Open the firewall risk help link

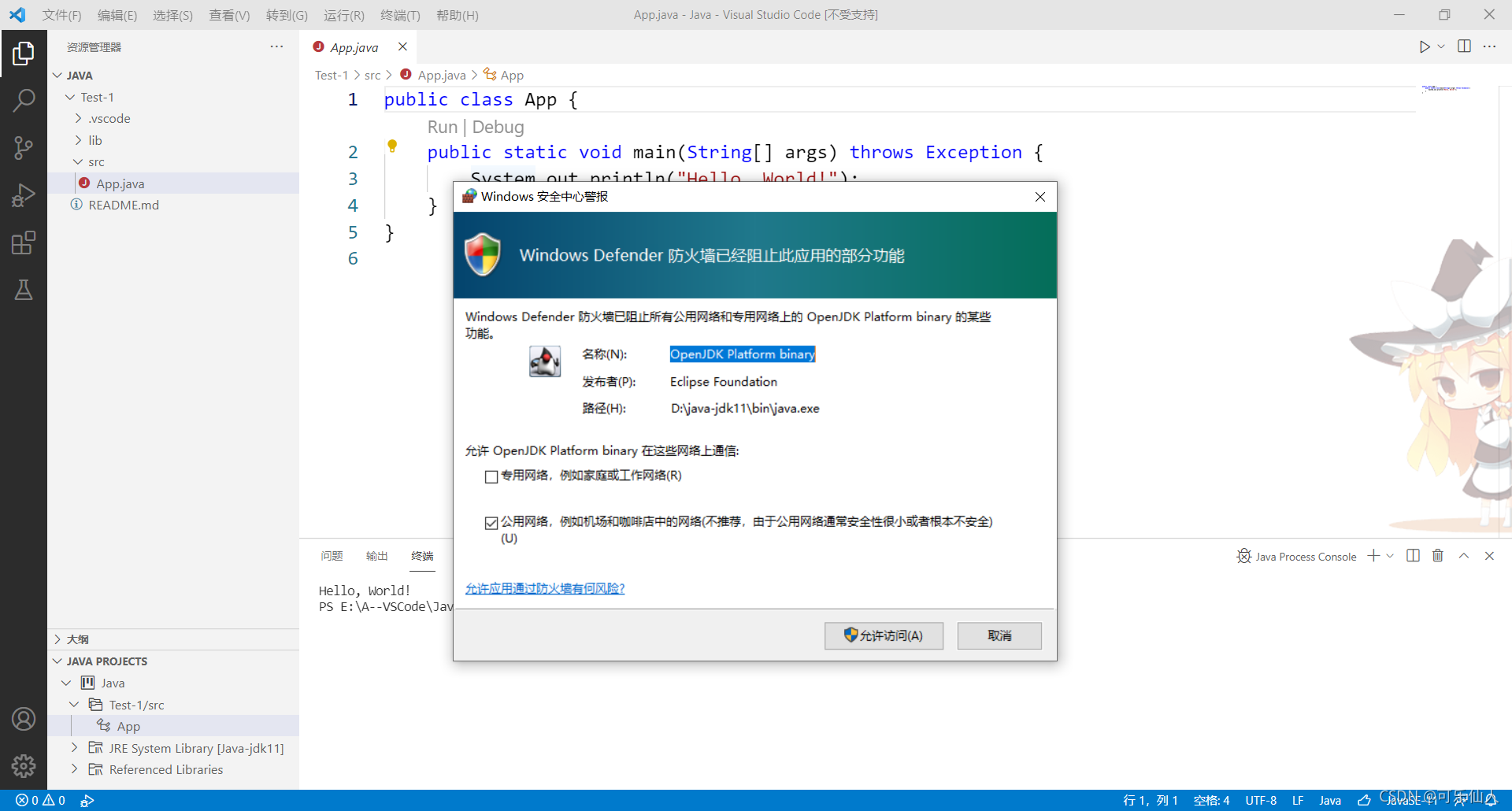point(544,588)
